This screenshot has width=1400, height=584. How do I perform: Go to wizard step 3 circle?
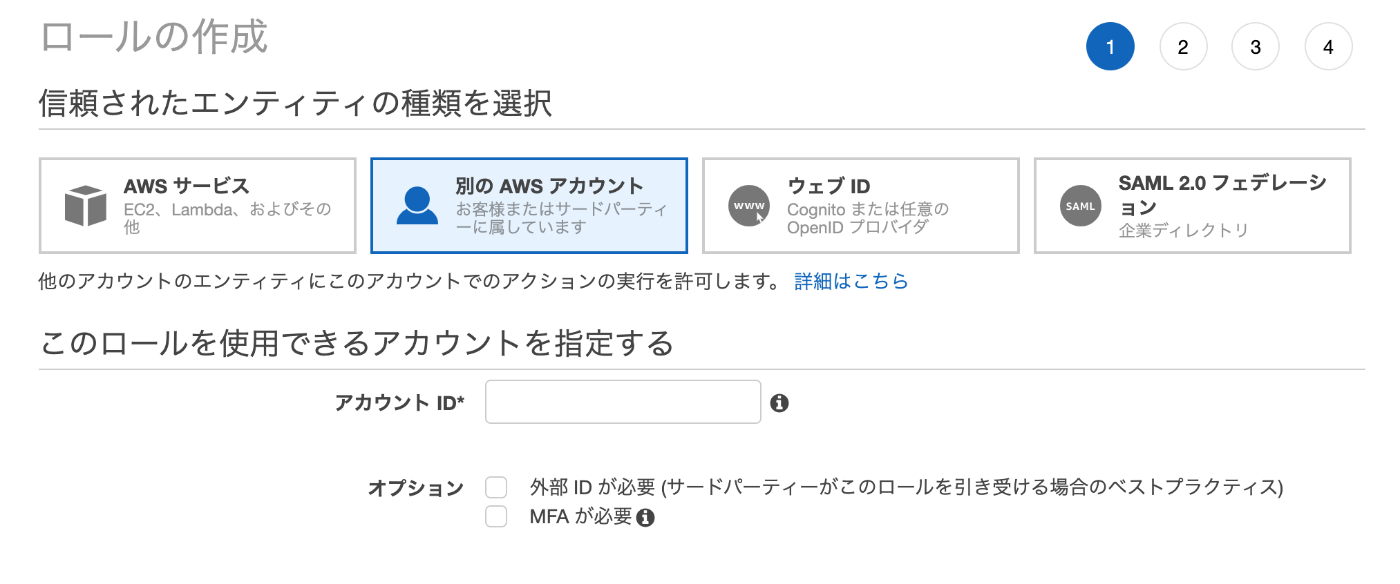pos(1256,47)
